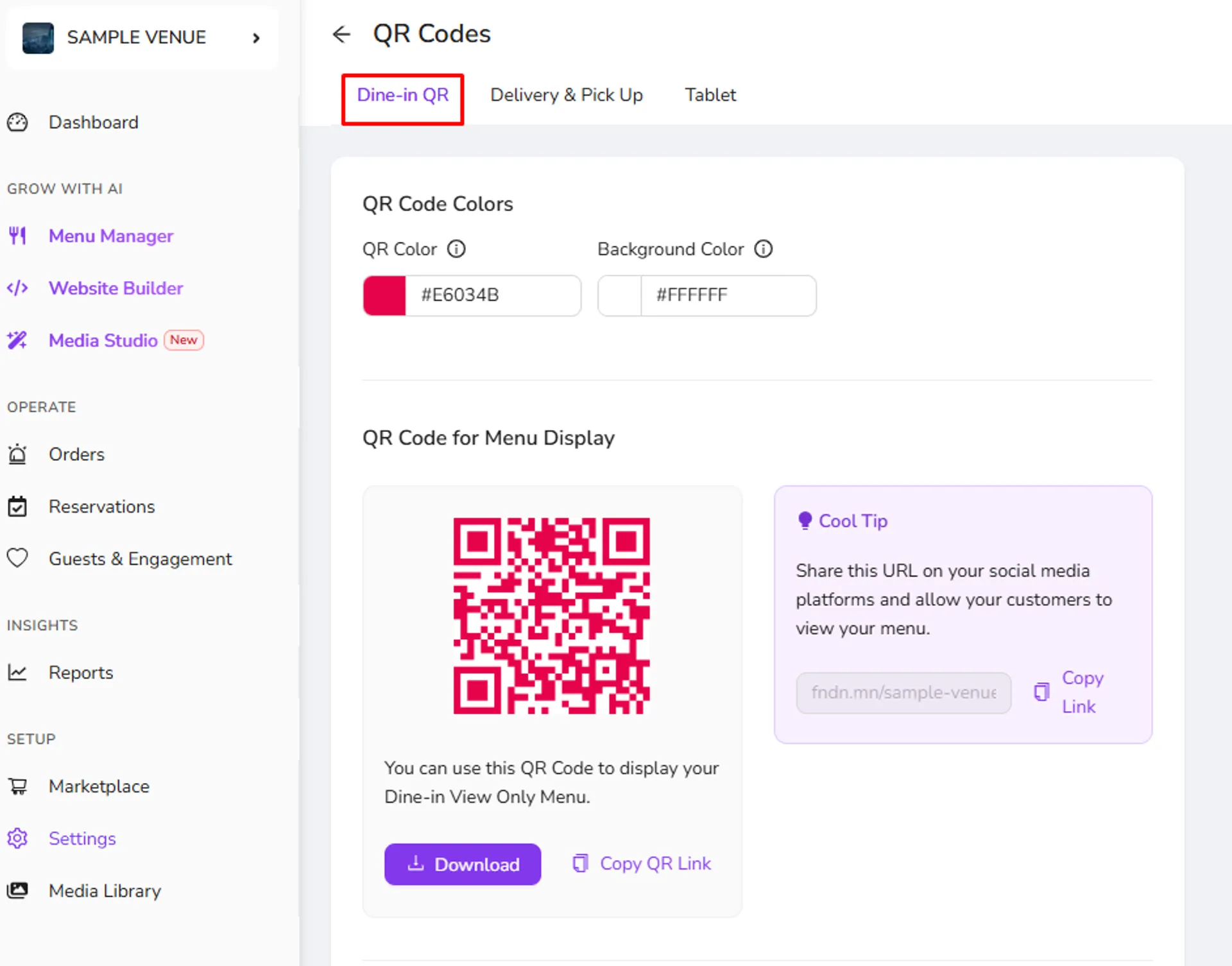Click the "SETUP" sidebar label
Viewport: 1232px width, 966px height.
(x=31, y=739)
